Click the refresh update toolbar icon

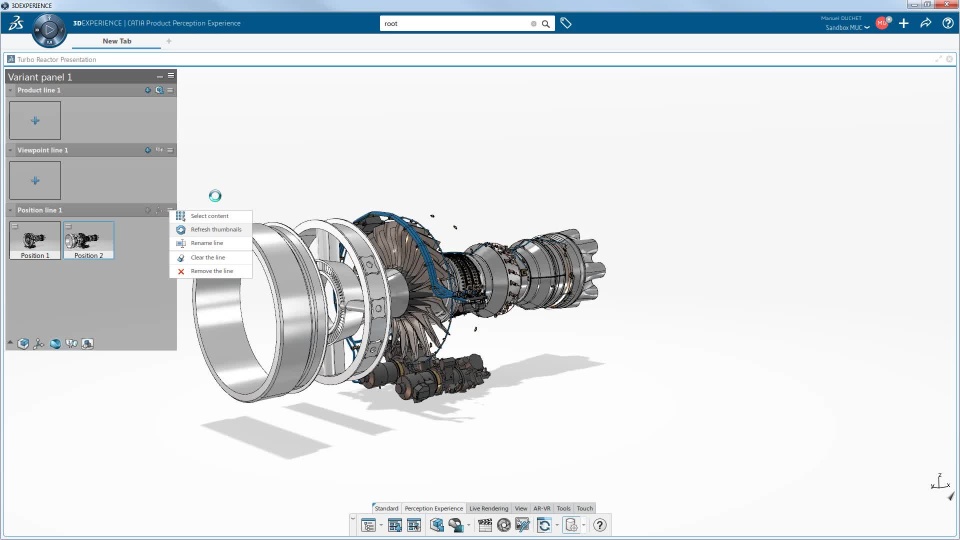(x=544, y=525)
